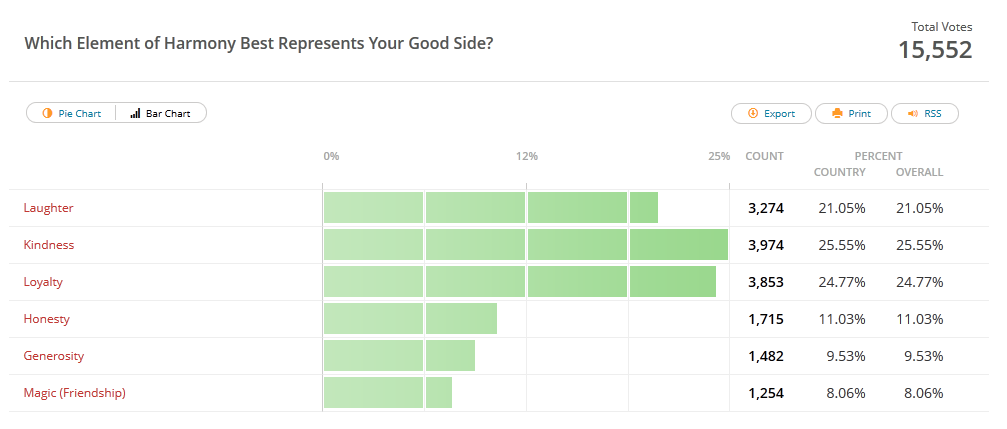Click the bar chart icon
Image resolution: width=1007 pixels, height=429 pixels.
coord(135,114)
